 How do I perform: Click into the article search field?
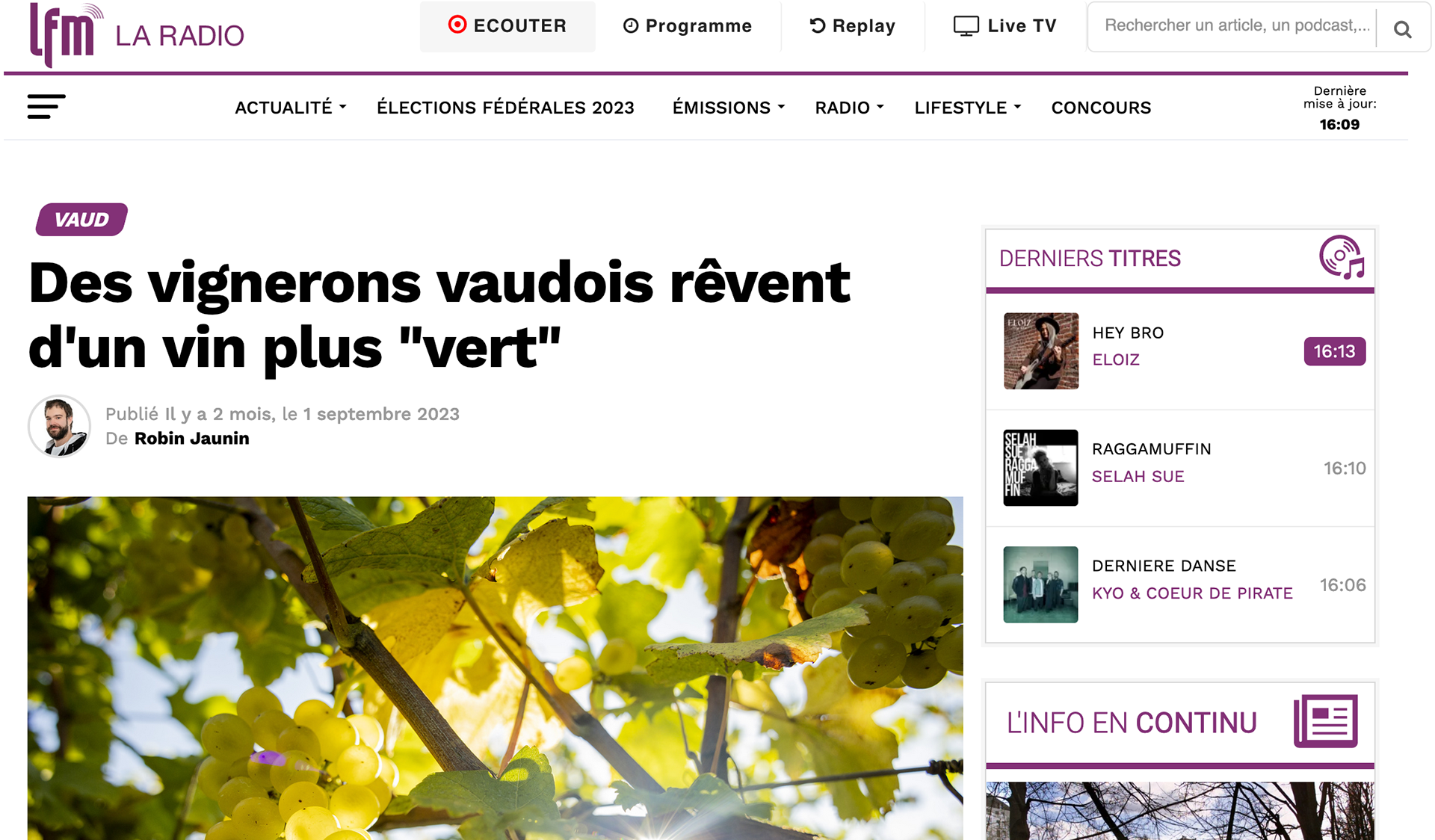(x=1237, y=26)
